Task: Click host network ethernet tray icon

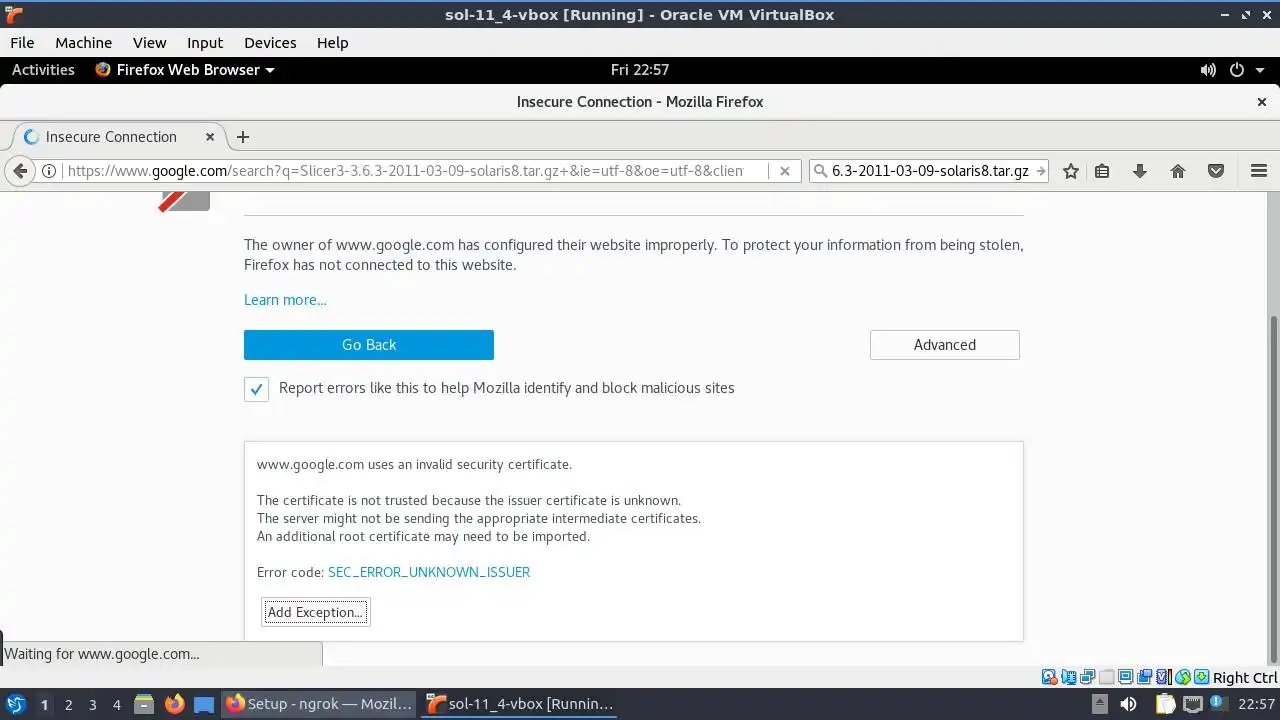Action: (x=1193, y=704)
